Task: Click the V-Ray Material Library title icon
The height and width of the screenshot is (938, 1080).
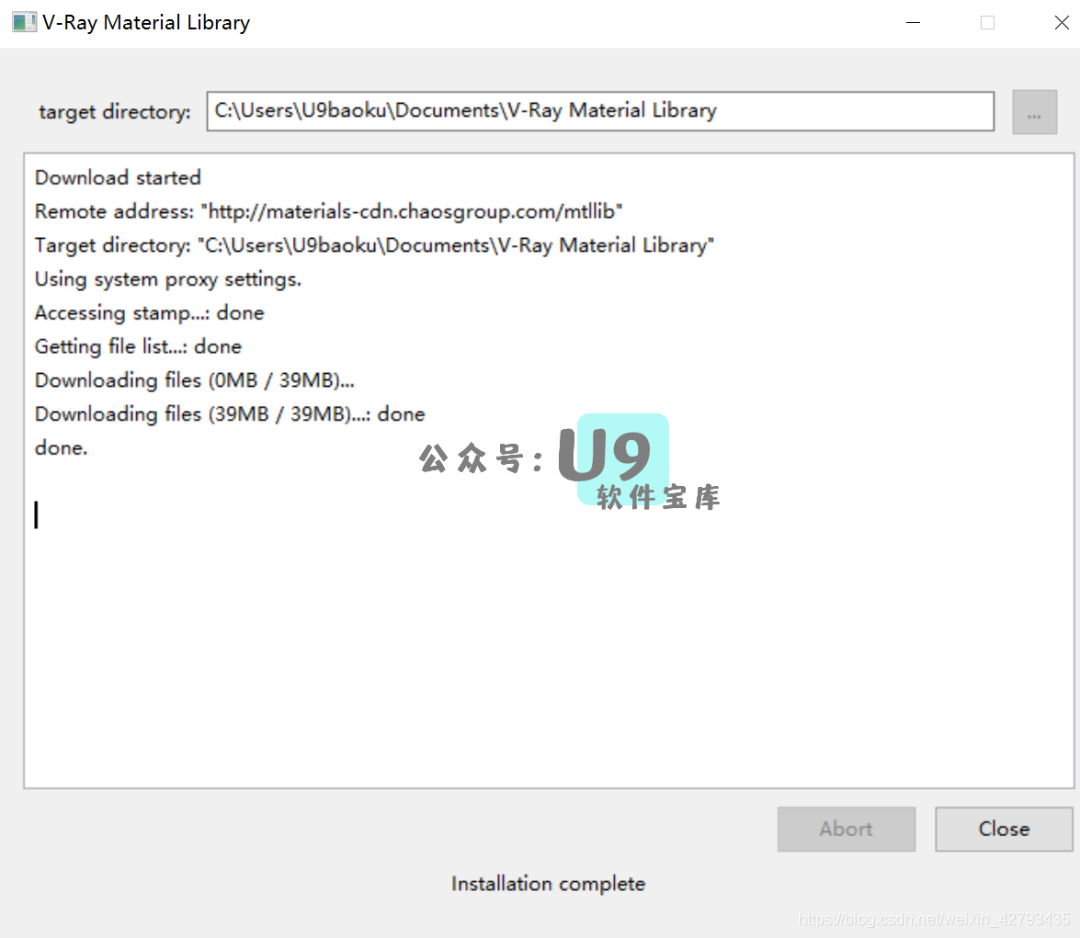Action: point(24,22)
